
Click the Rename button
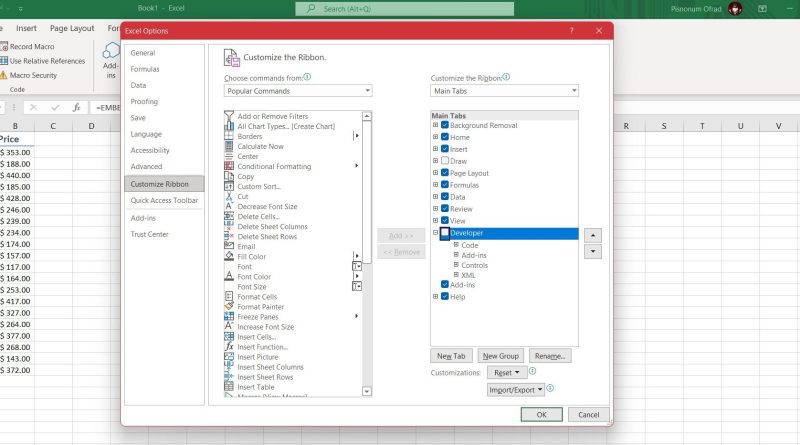[550, 356]
